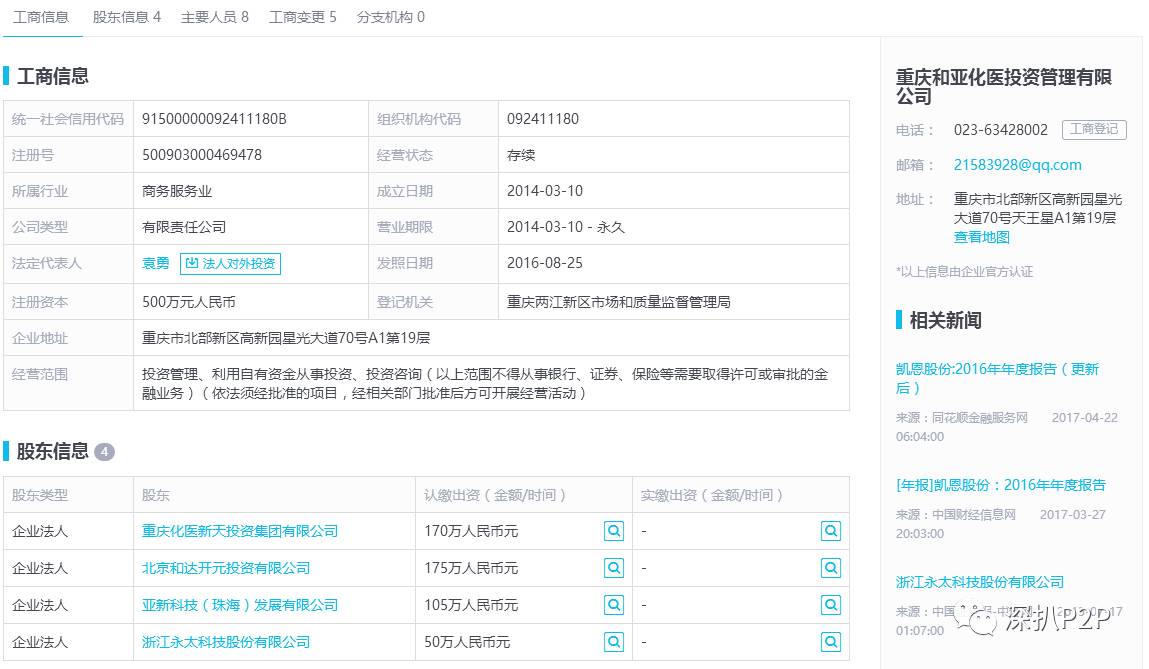
Task: Click the industry value 商务服务业
Action: pyautogui.click(x=177, y=191)
